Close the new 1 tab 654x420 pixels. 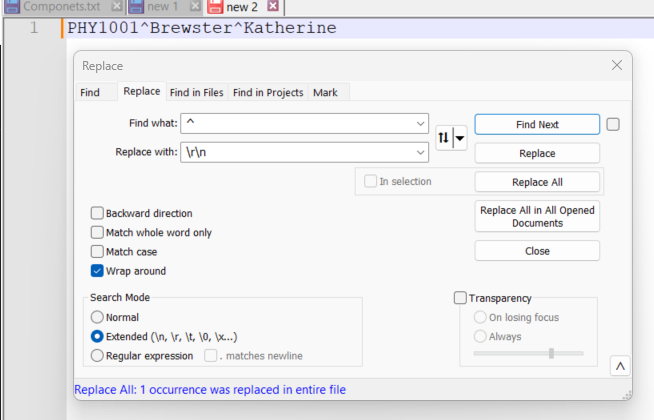point(195,6)
